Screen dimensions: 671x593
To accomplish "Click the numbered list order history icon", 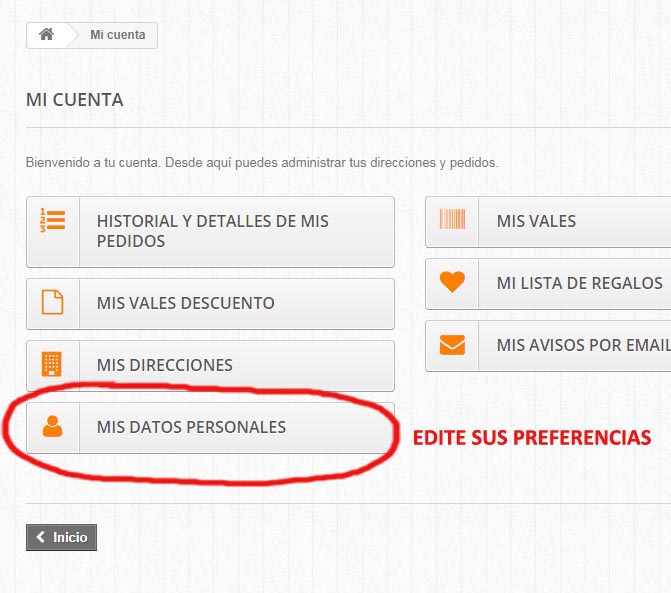I will [x=53, y=220].
